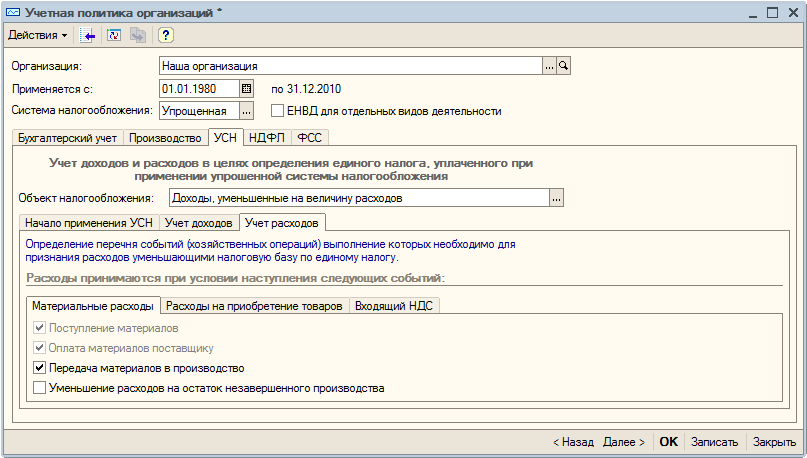The image size is (807, 458).
Task: Click the blue arrow 'go to list' toolbar icon
Action: click(x=87, y=36)
